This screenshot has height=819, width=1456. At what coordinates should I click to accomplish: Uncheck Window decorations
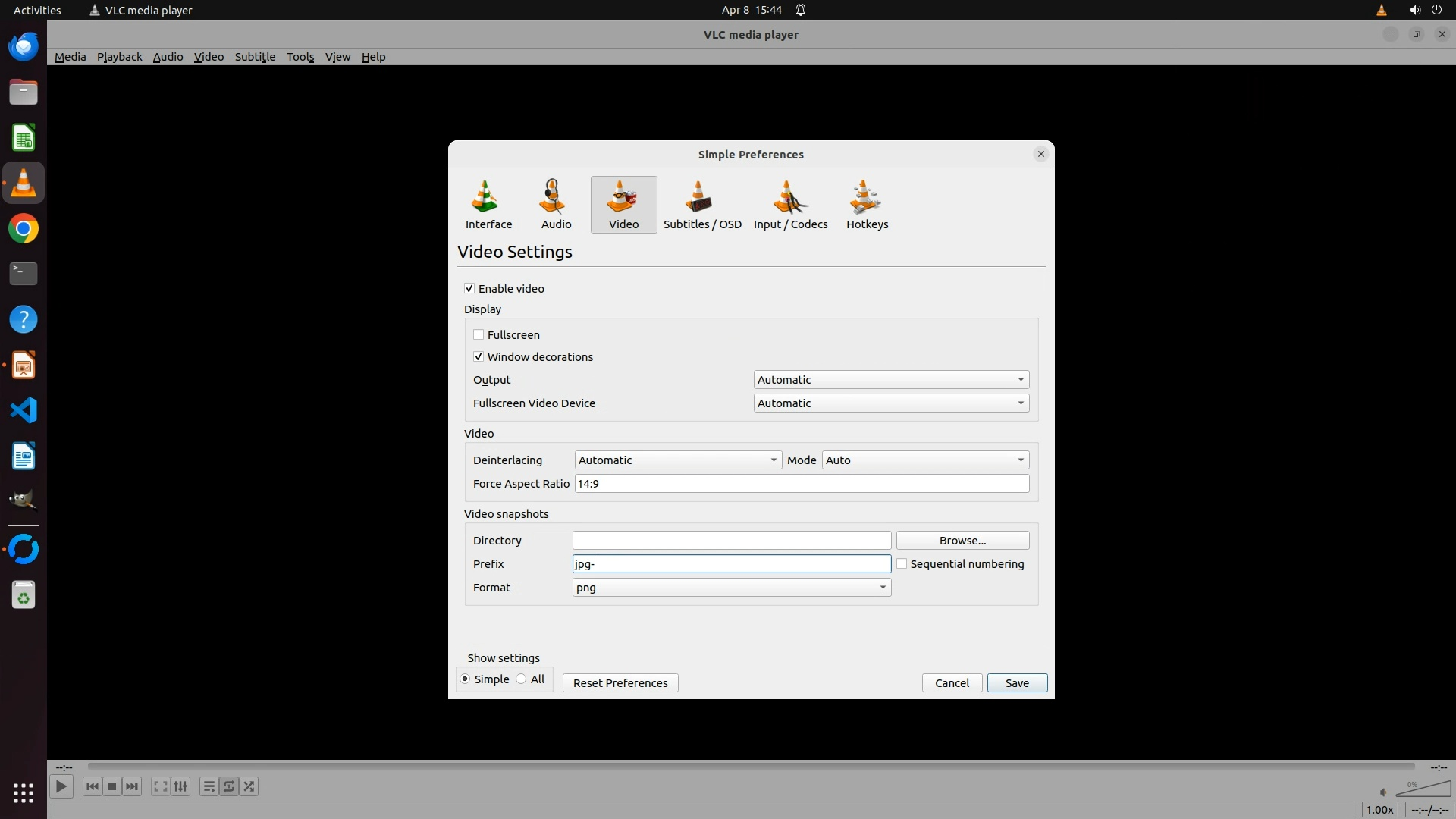pos(479,356)
